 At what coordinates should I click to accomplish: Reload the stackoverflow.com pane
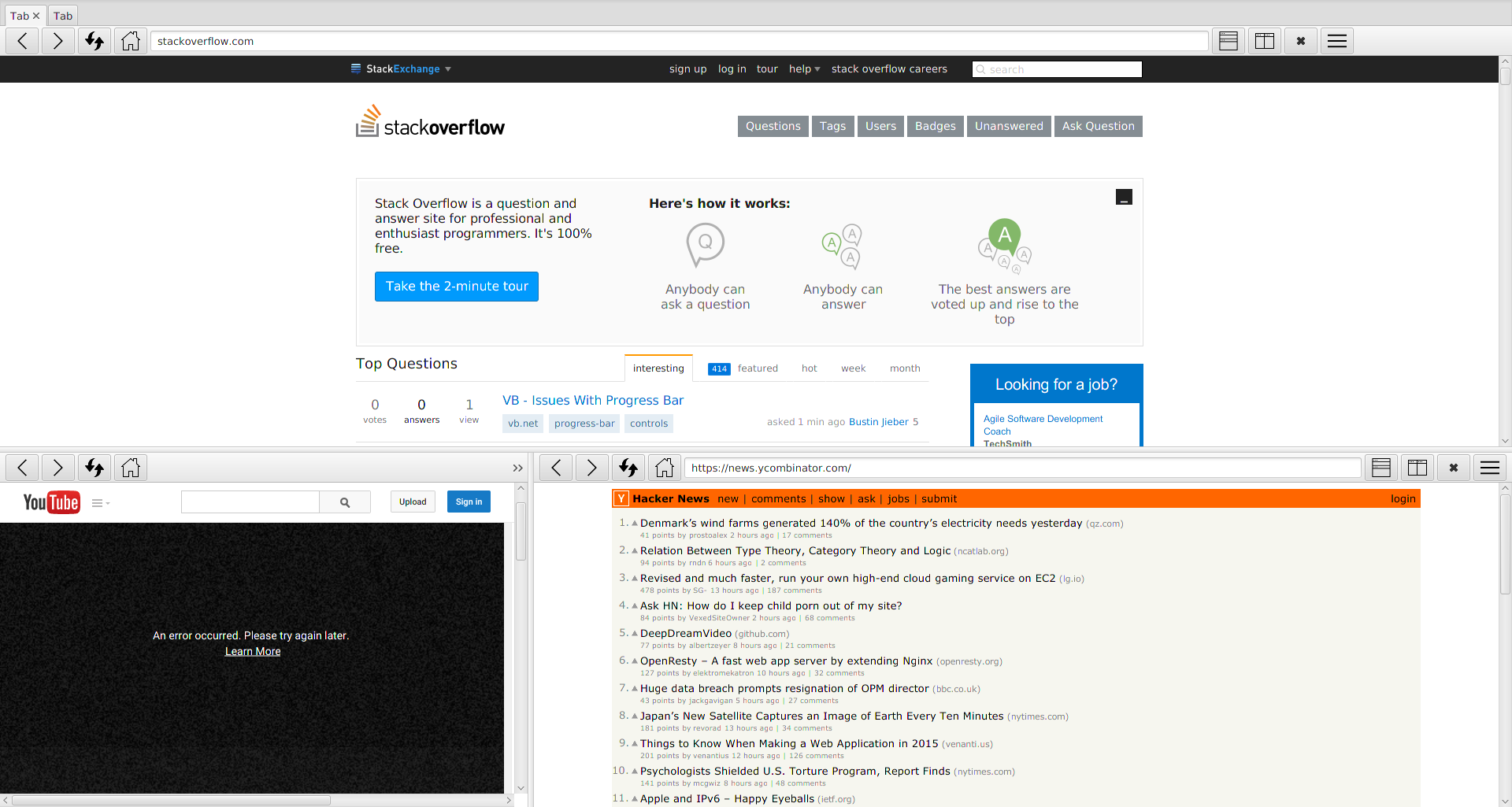click(94, 41)
